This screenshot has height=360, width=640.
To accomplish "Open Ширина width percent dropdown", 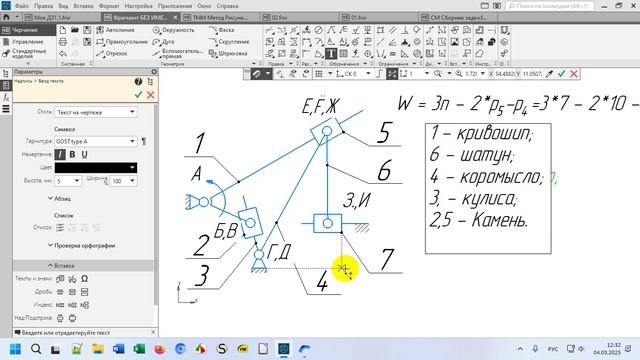I will (123, 181).
